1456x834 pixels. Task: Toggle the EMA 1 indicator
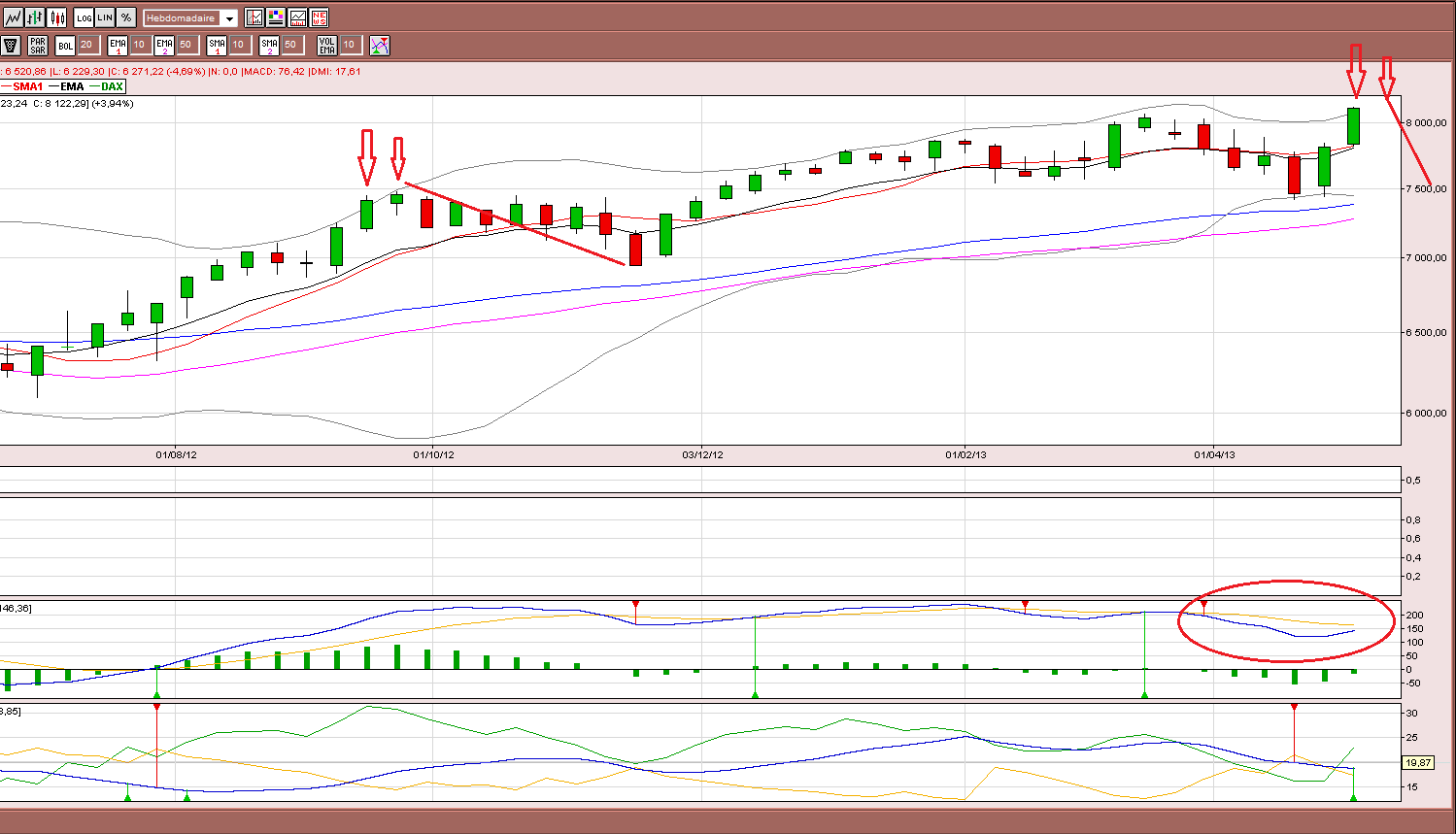118,45
